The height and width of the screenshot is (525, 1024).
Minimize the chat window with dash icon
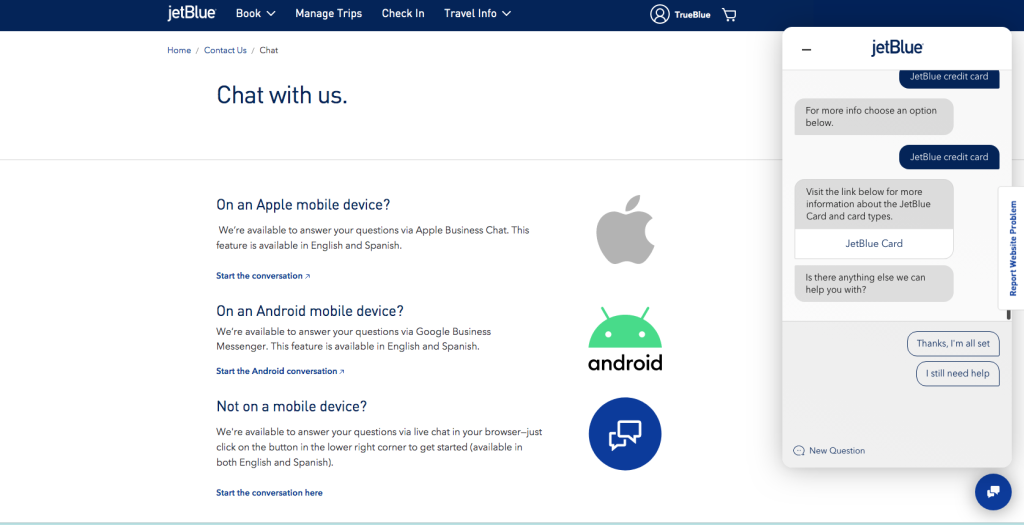pyautogui.click(x=807, y=49)
